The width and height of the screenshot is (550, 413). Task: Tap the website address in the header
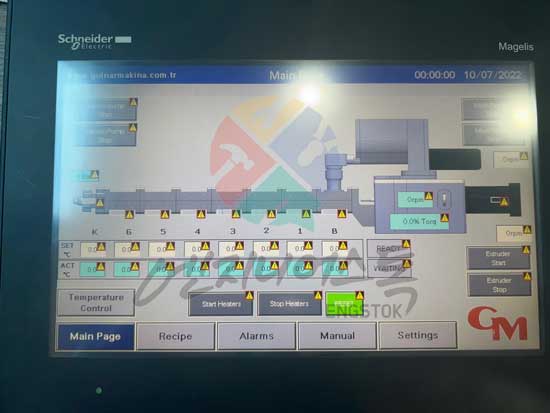[122, 75]
